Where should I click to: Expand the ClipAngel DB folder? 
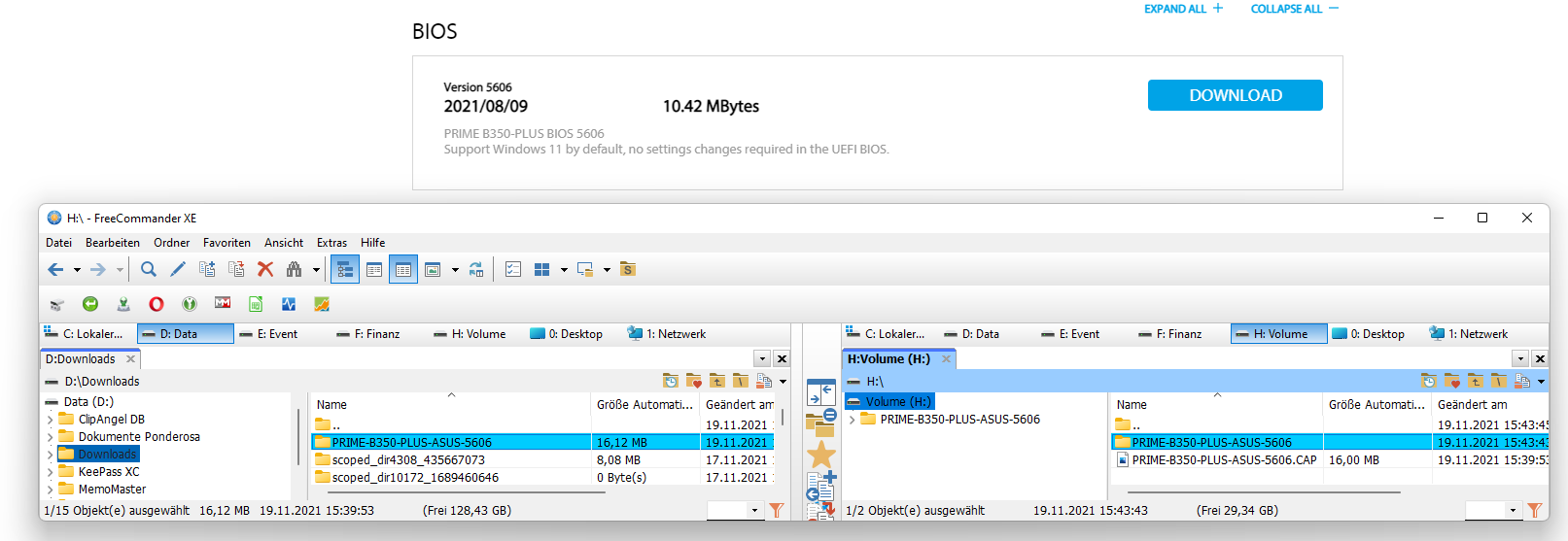(51, 420)
